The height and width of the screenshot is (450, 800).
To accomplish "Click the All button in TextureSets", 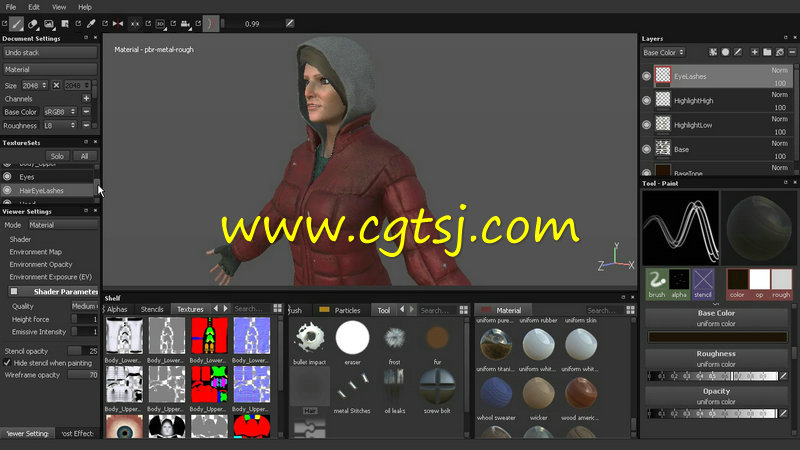I will (84, 156).
